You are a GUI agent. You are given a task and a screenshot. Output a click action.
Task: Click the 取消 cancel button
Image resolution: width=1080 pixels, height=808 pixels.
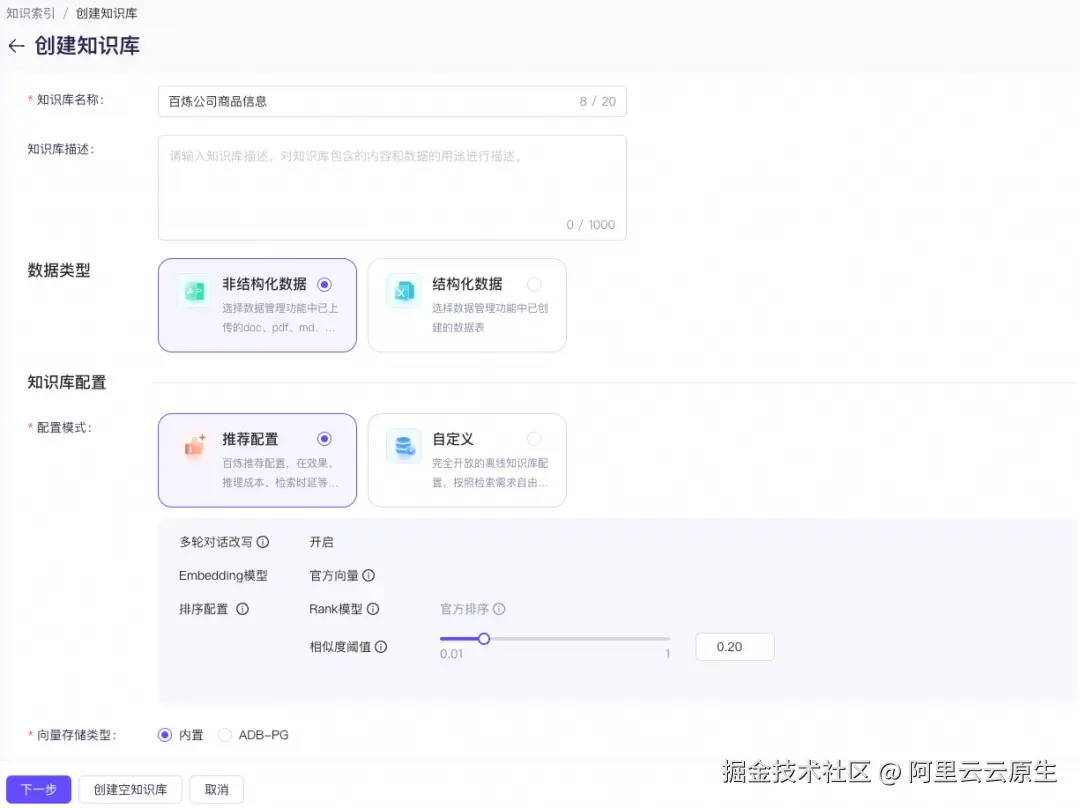pos(217,788)
